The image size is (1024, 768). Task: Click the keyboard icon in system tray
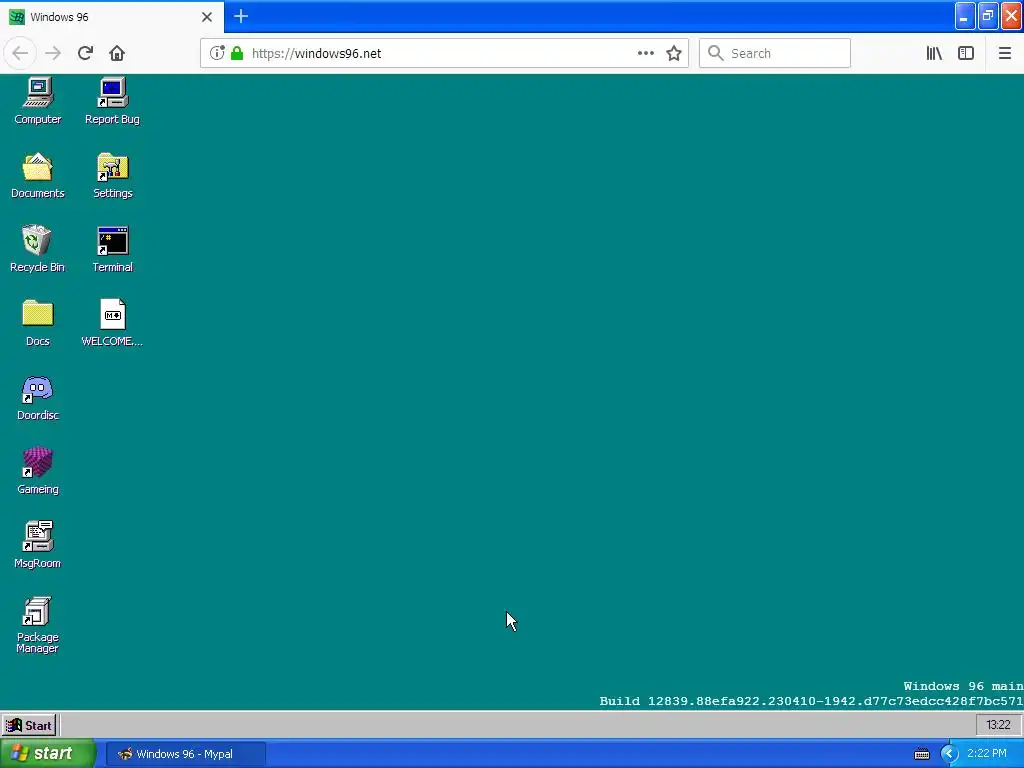pos(921,754)
